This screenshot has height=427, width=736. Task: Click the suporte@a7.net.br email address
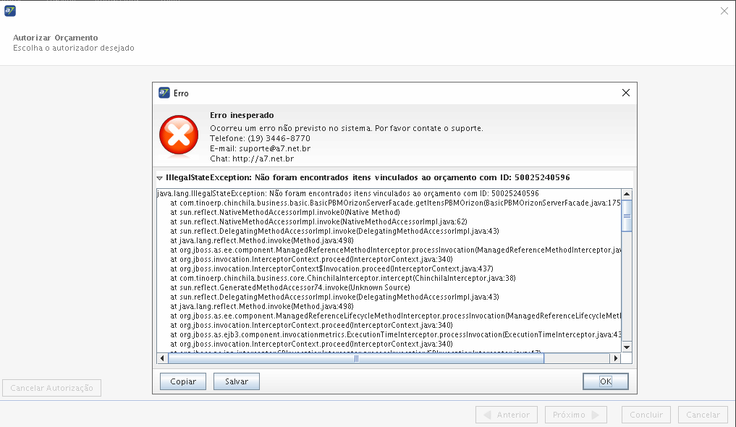click(273, 148)
